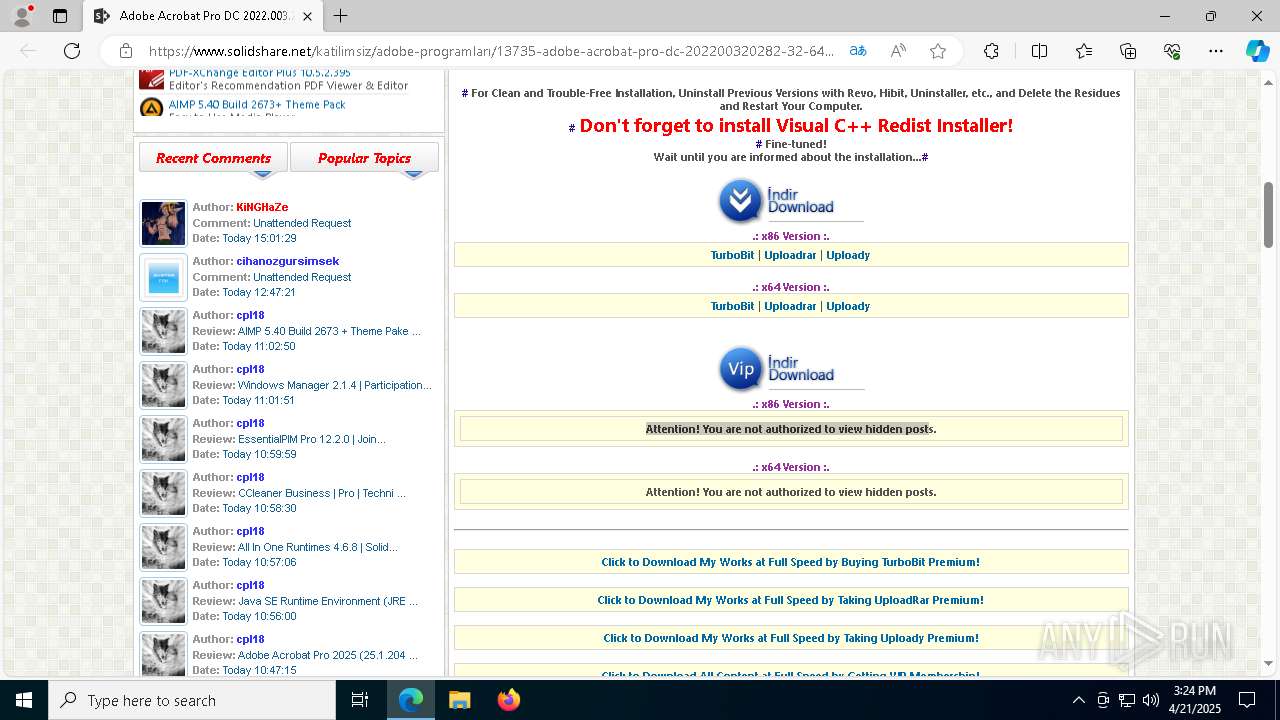Open the volume control in tray
Screen dimensions: 1280x720
[x=1151, y=700]
